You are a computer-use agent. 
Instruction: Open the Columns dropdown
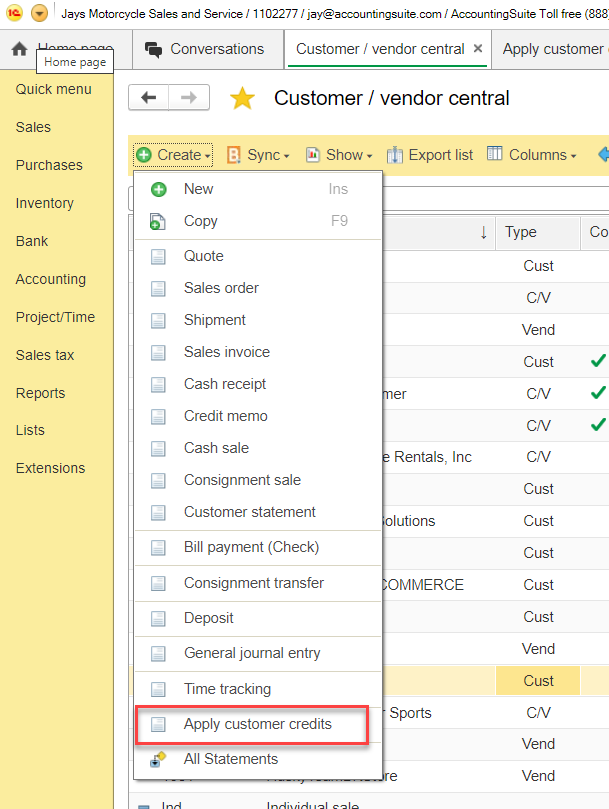[x=531, y=155]
